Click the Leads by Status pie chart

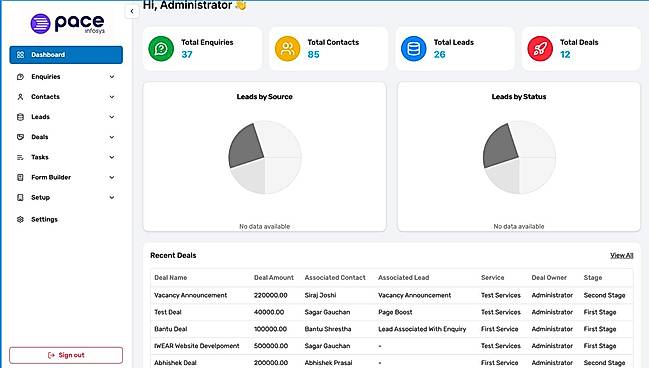(519, 157)
